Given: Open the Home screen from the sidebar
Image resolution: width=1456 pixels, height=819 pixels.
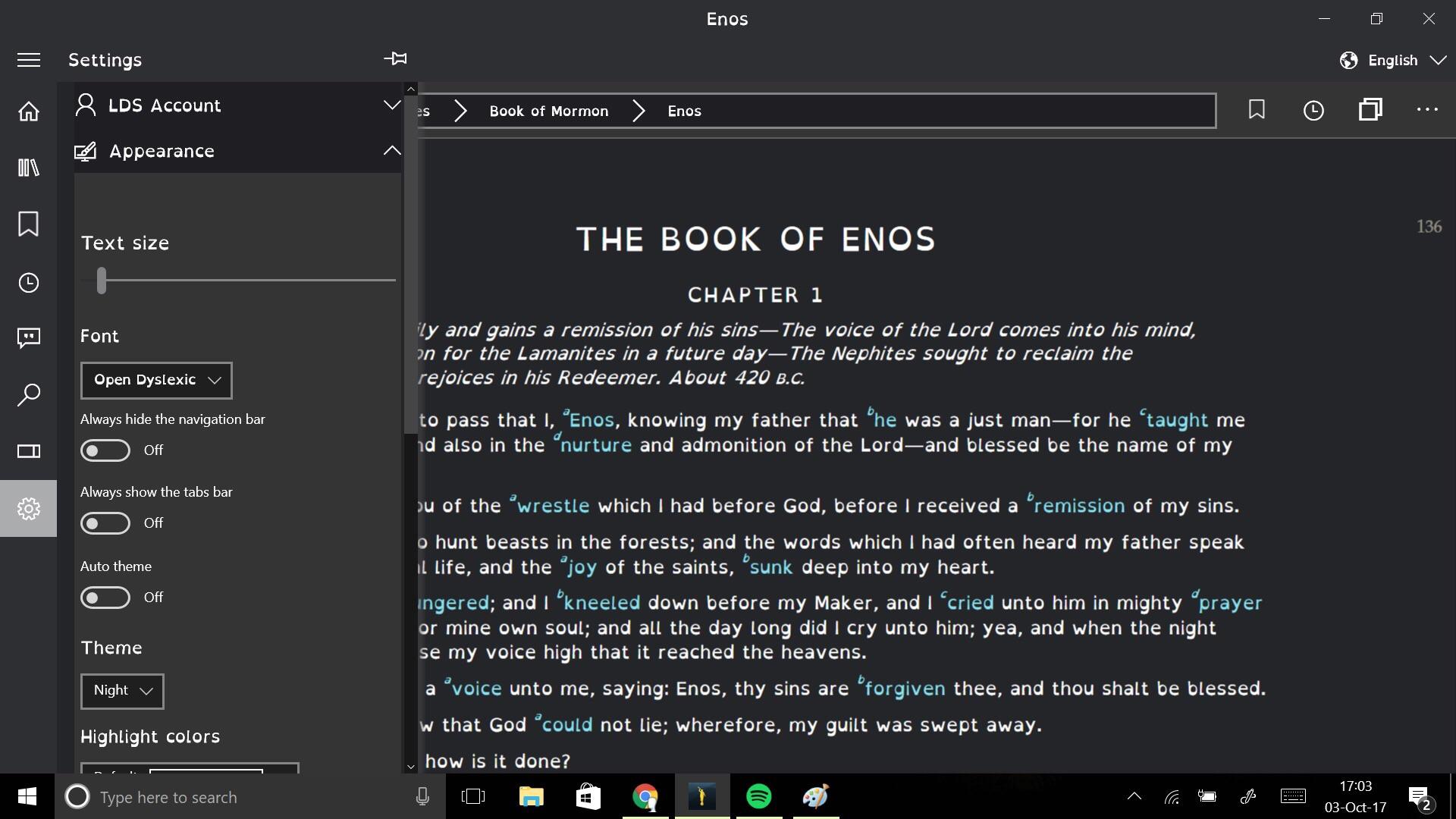Looking at the screenshot, I should [x=29, y=111].
